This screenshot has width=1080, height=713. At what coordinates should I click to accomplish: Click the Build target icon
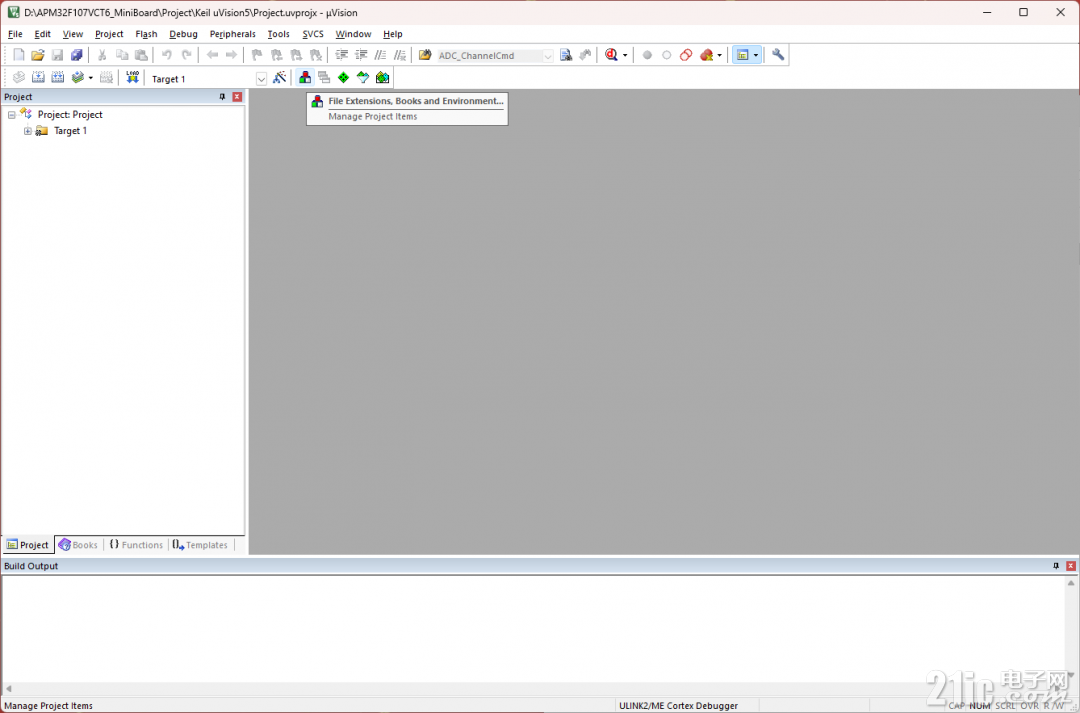click(39, 78)
